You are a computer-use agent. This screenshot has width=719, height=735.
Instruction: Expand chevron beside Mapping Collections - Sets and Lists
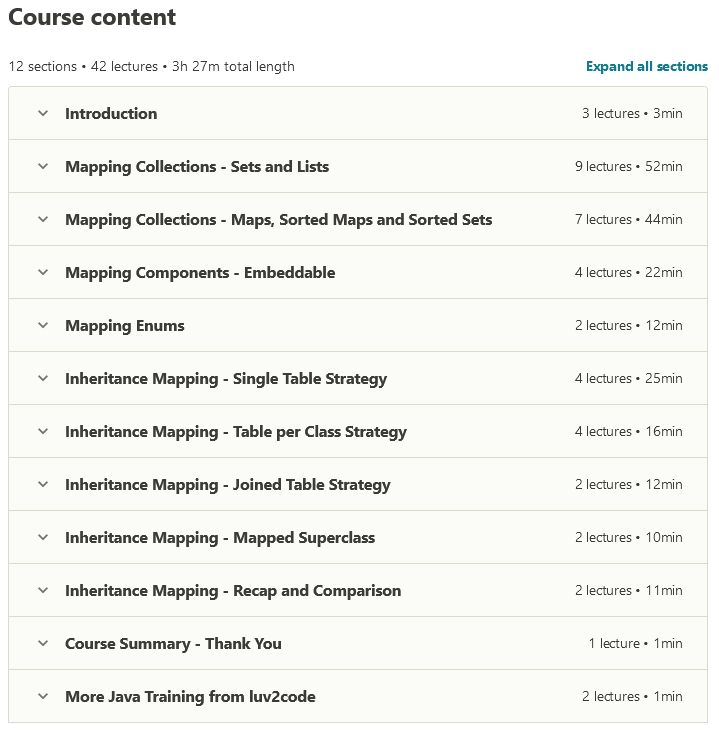click(43, 167)
